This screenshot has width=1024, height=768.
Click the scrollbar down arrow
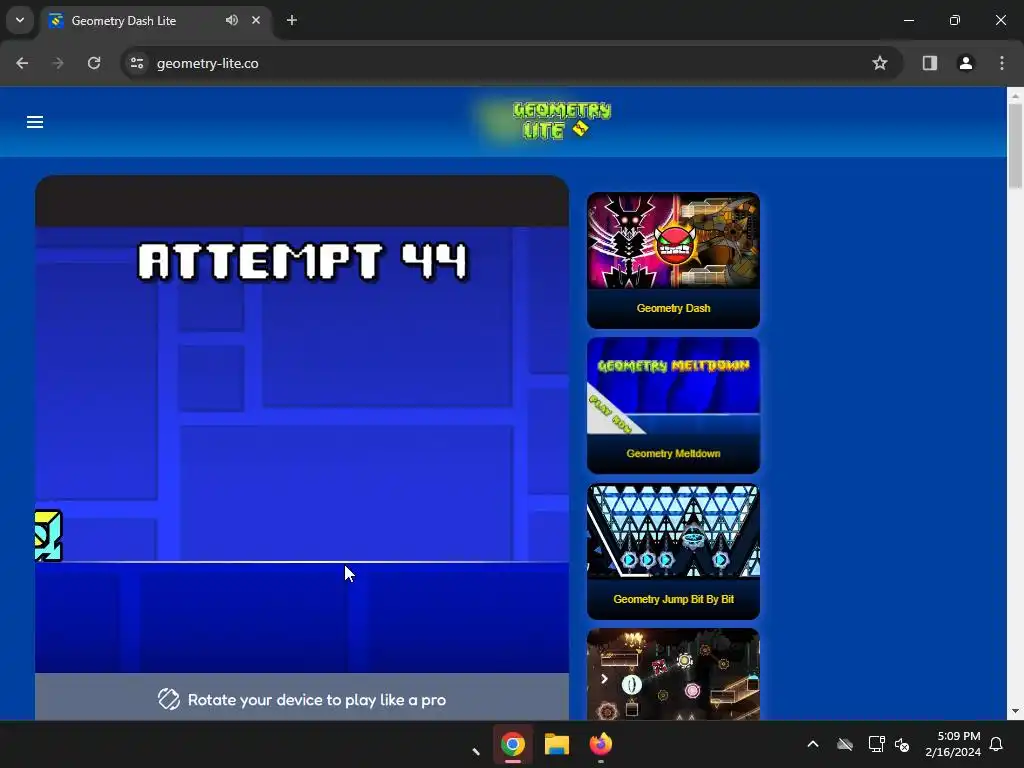pos(1015,711)
